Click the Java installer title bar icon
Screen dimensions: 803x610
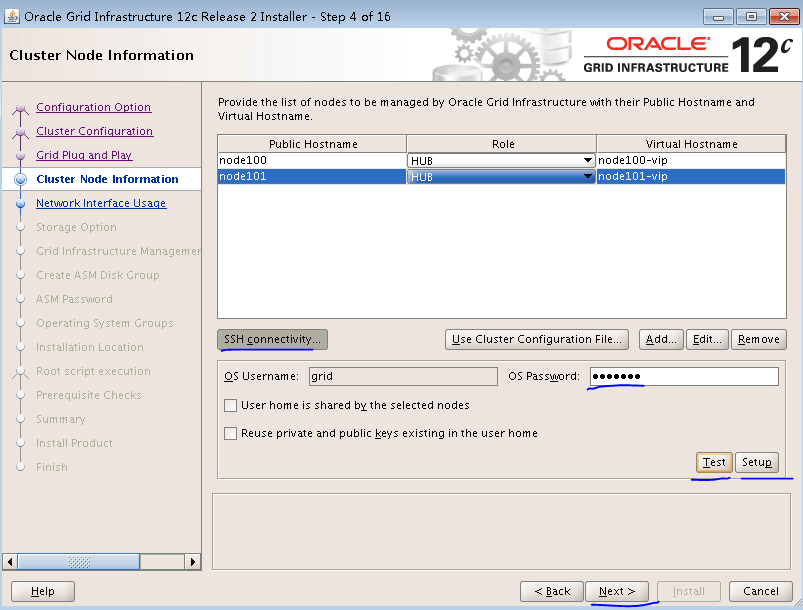pyautogui.click(x=11, y=16)
